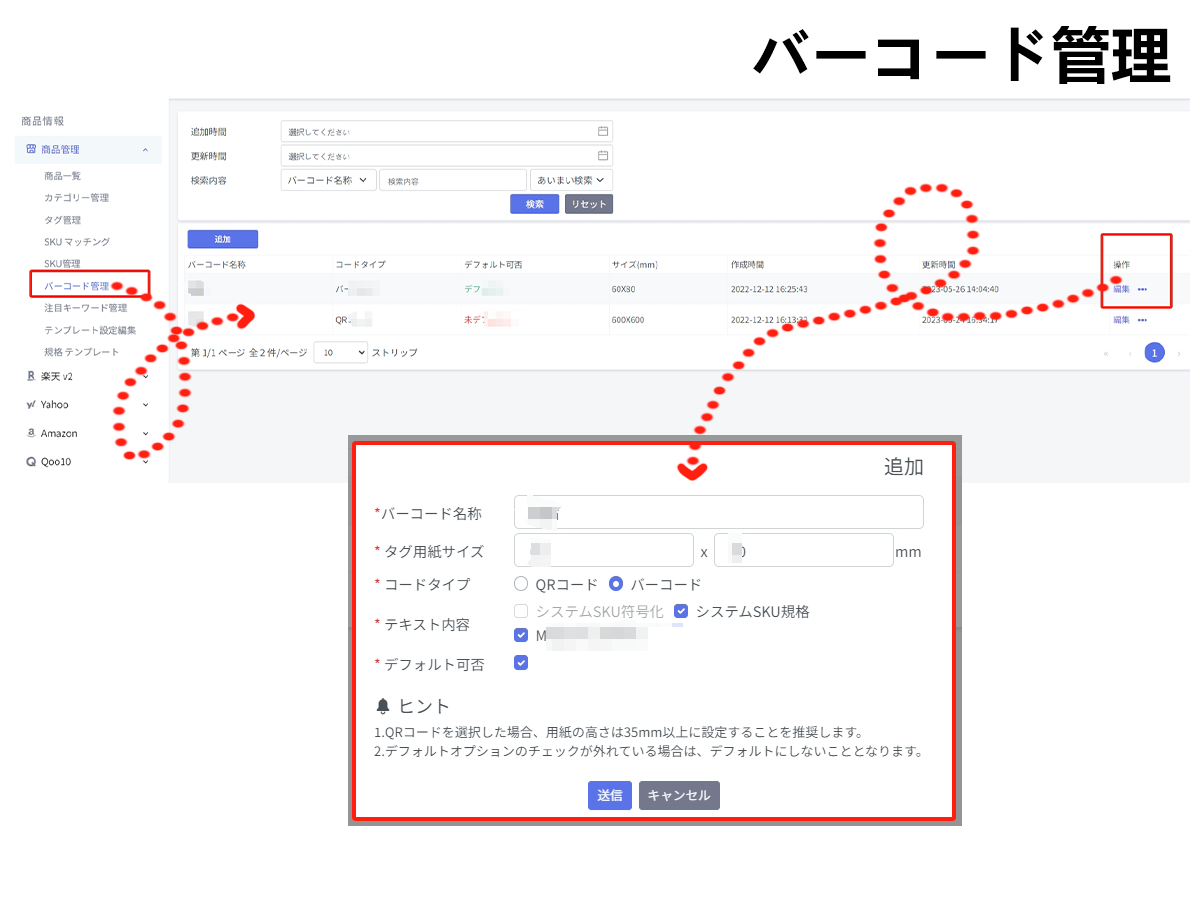1200x900 pixels.
Task: Click the 送信 button in dialog
Action: pos(609,795)
